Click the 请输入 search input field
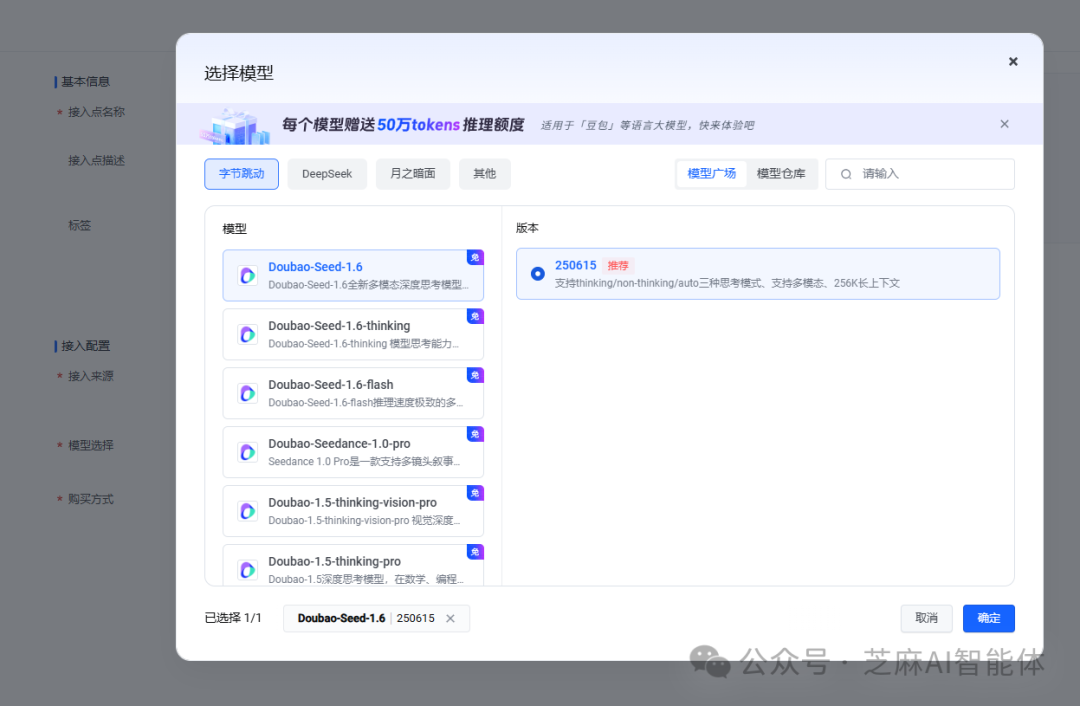The height and width of the screenshot is (706, 1080). point(920,174)
